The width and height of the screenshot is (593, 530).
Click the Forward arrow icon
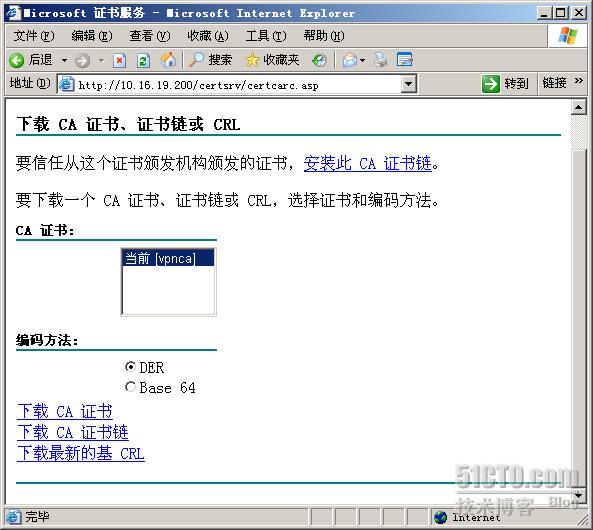point(82,60)
